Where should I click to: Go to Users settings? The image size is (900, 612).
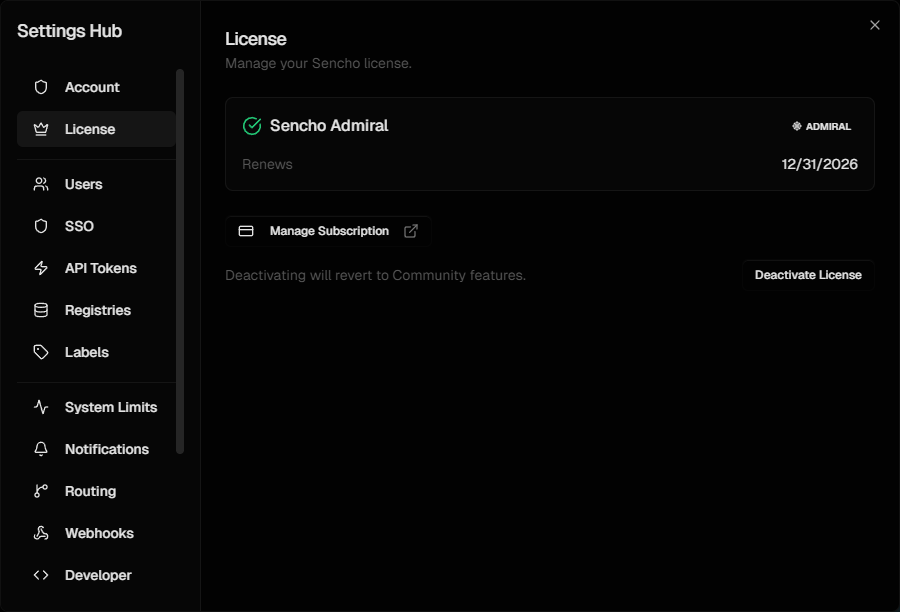click(x=96, y=184)
